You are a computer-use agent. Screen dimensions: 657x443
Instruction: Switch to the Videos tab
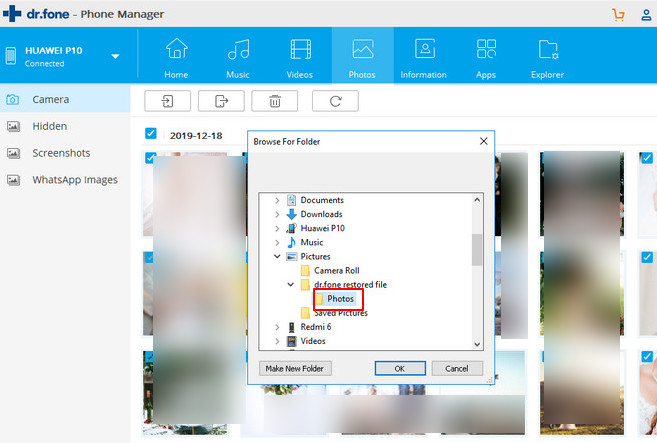point(300,57)
